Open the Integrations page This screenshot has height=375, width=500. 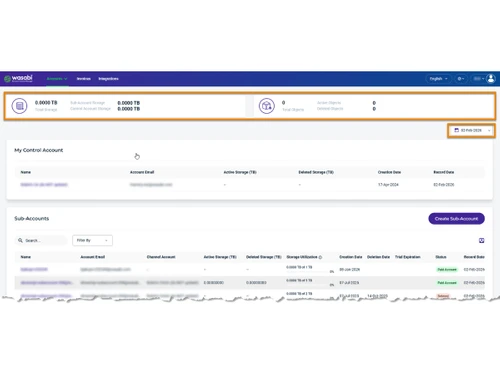(x=108, y=79)
